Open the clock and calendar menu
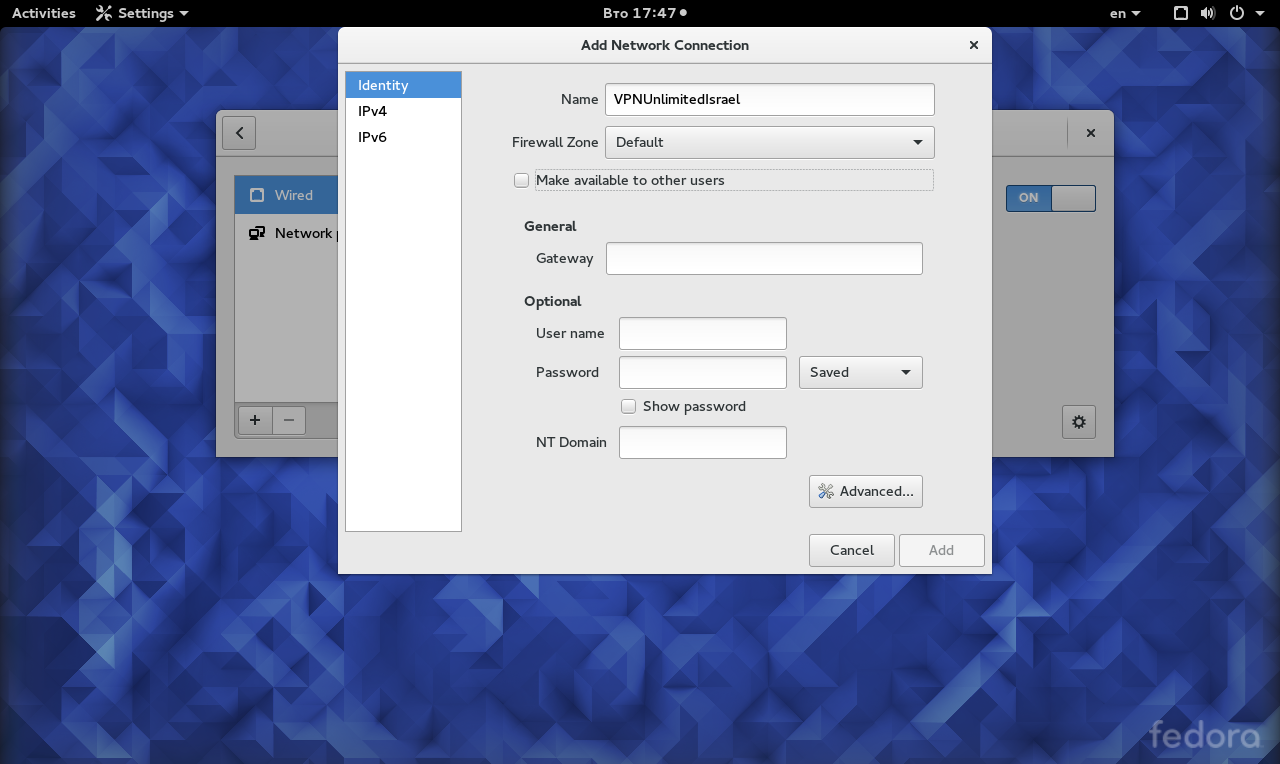Viewport: 1280px width, 764px height. (645, 13)
